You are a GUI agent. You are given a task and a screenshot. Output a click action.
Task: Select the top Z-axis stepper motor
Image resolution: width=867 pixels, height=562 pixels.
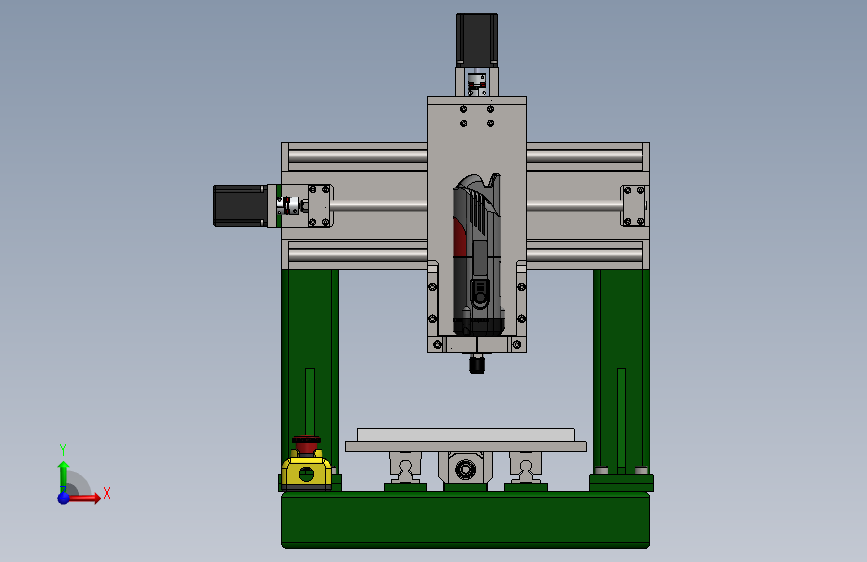[477, 40]
